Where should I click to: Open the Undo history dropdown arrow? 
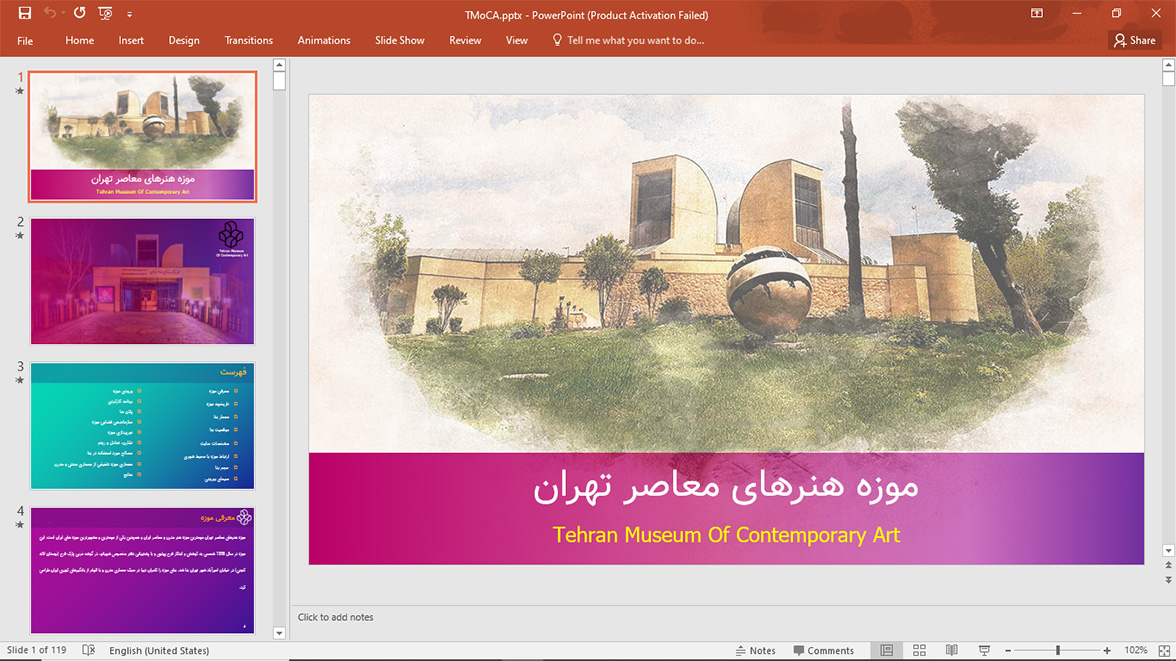(x=63, y=14)
